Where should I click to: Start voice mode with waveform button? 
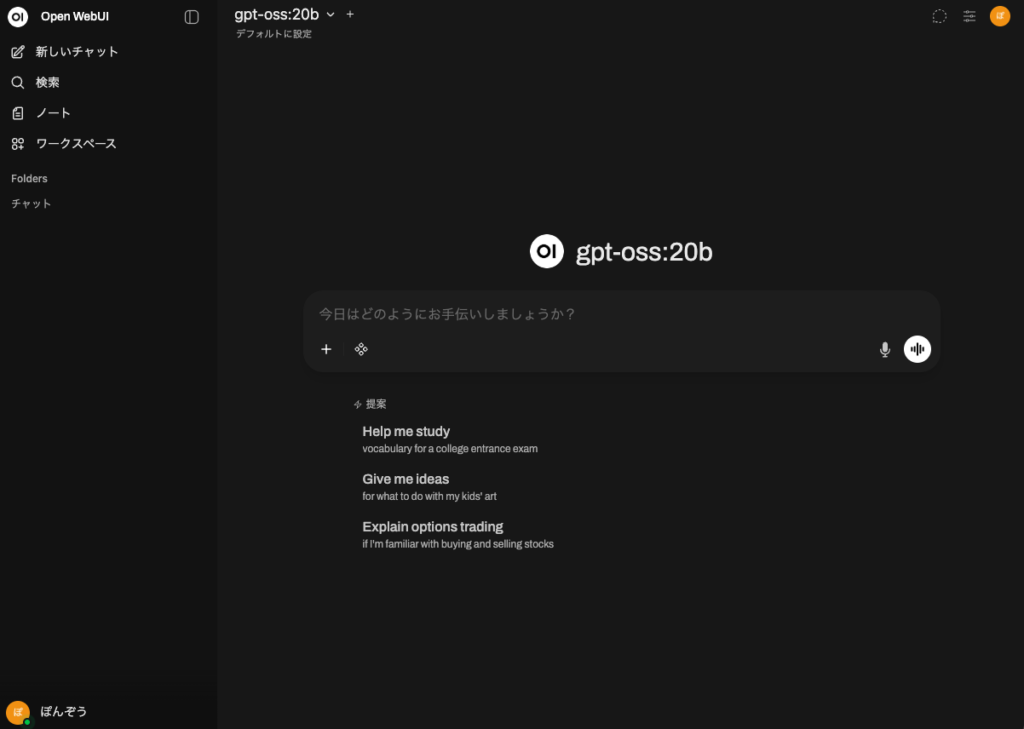click(917, 349)
